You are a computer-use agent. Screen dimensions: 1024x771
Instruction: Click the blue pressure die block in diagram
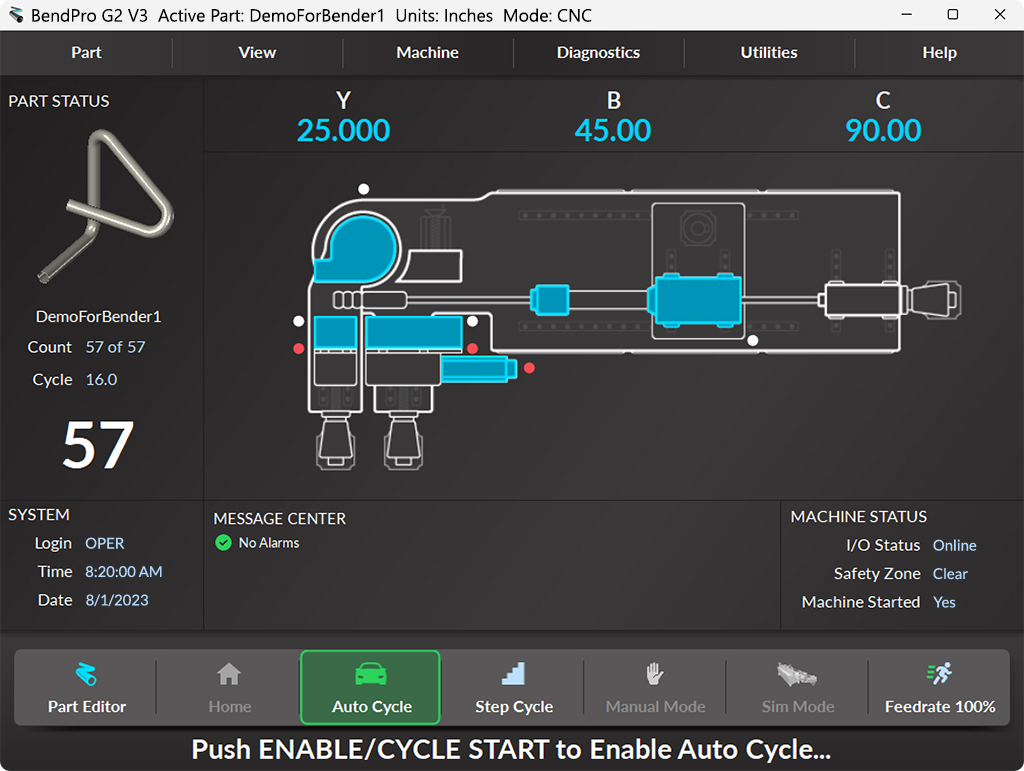click(414, 332)
